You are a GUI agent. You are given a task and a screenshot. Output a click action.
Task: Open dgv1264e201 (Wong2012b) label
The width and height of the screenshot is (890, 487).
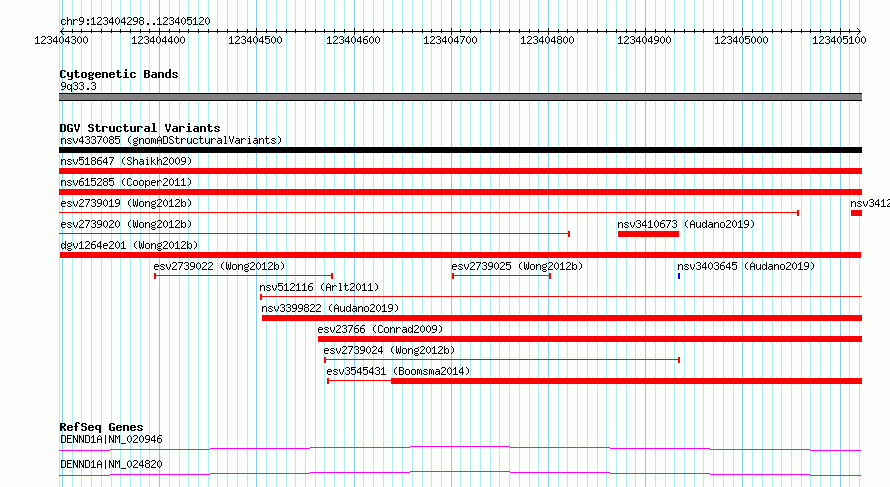tap(129, 245)
